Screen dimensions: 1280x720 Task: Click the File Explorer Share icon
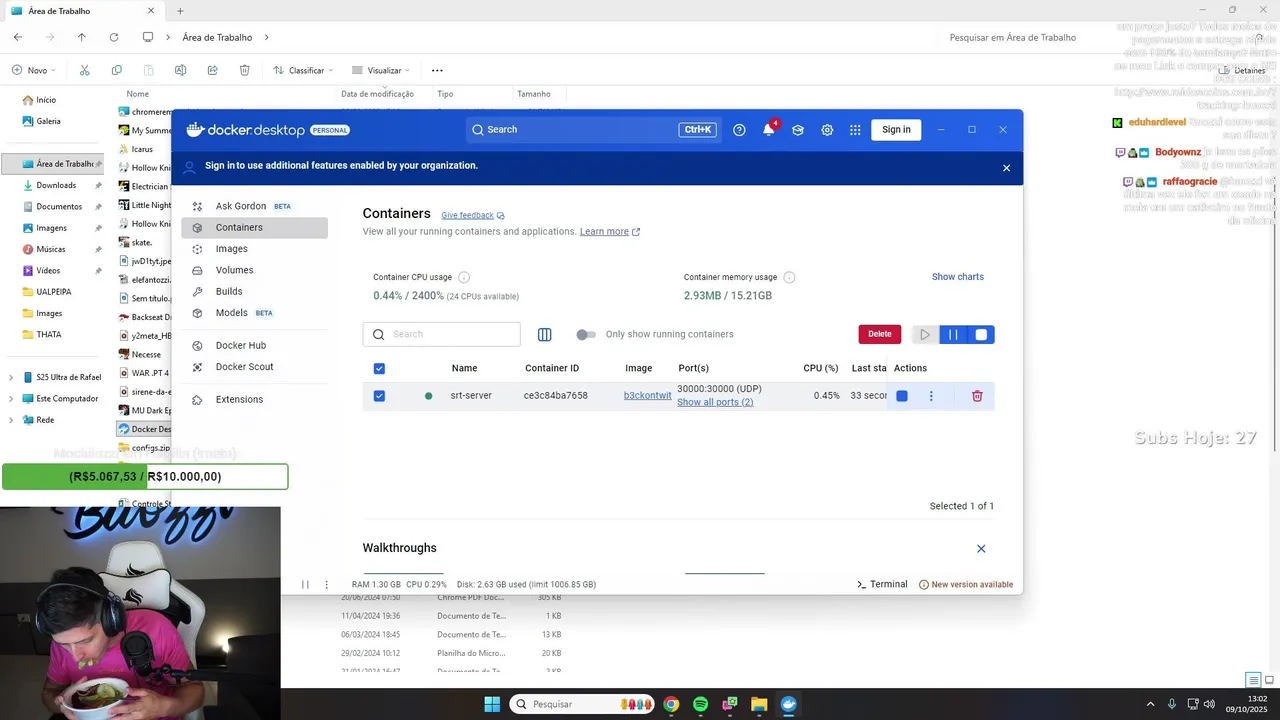(x=212, y=70)
